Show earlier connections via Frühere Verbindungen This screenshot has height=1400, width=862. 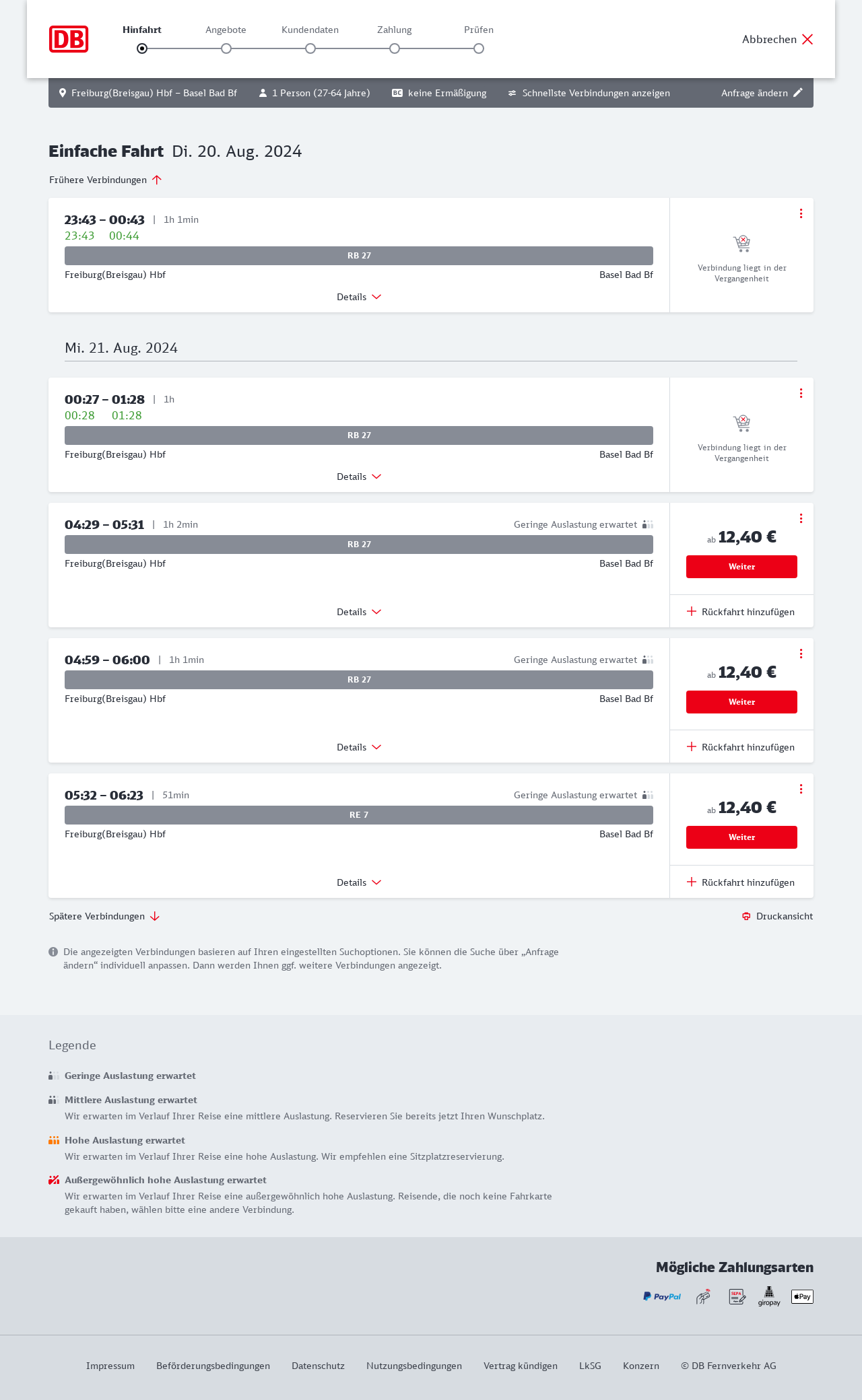point(106,180)
